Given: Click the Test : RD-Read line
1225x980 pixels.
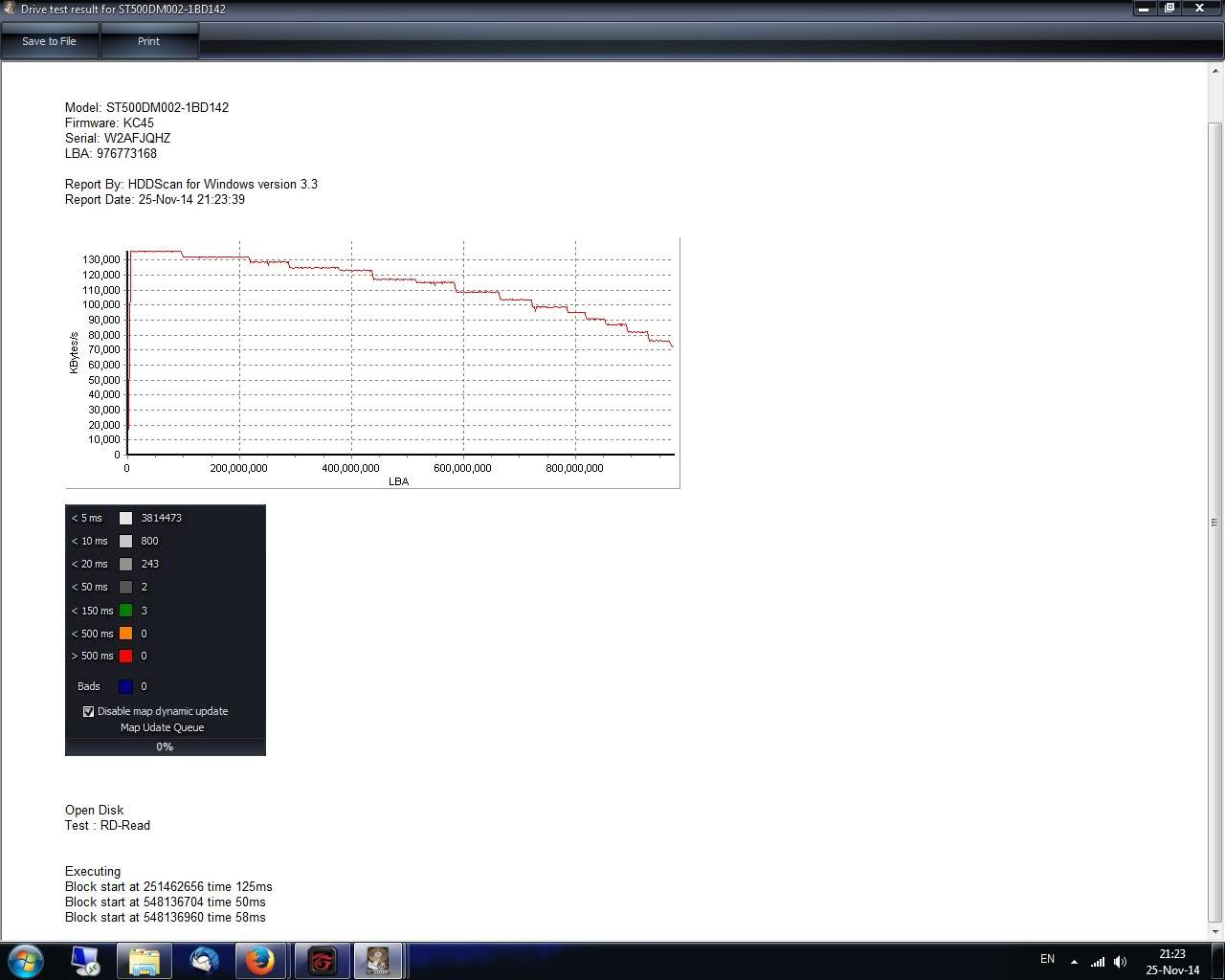Looking at the screenshot, I should (107, 825).
